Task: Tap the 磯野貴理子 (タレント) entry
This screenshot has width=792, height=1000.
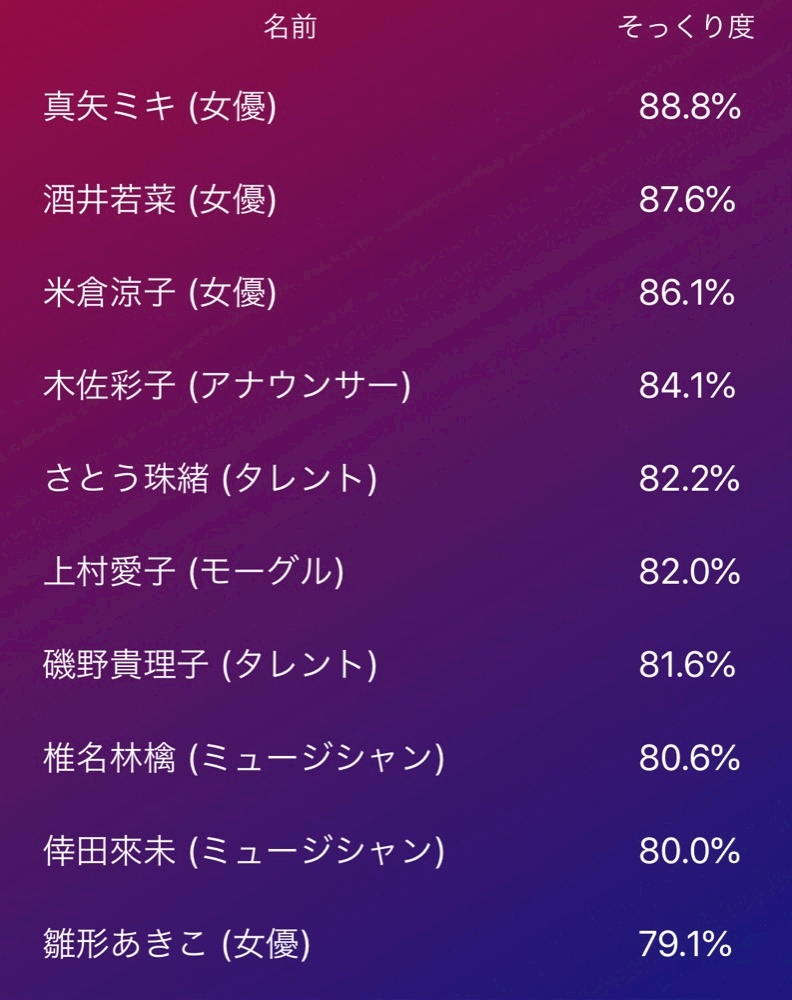Action: click(210, 665)
